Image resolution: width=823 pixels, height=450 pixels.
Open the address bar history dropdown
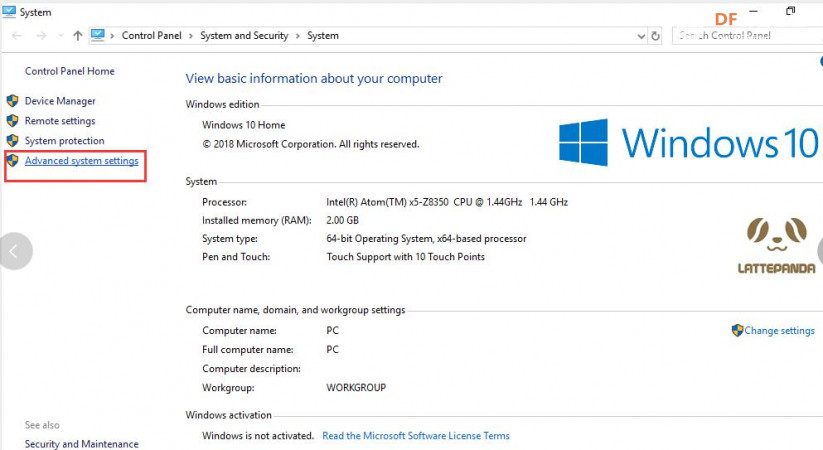(x=641, y=36)
